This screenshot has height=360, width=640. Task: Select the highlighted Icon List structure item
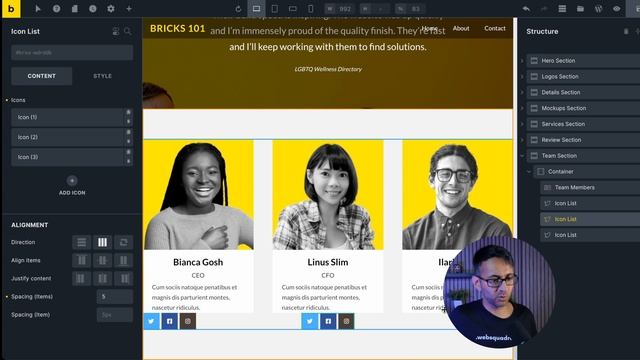[x=590, y=219]
